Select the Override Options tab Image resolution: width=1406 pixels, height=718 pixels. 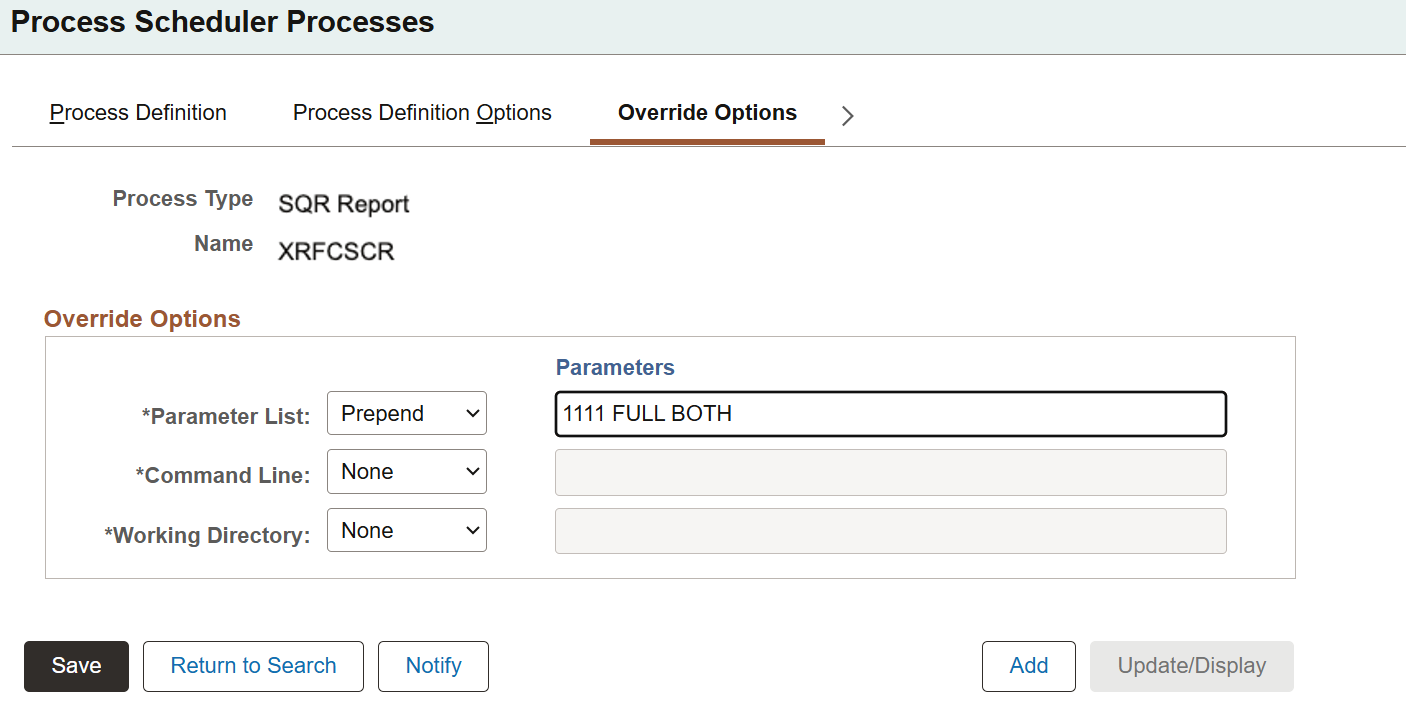point(707,113)
